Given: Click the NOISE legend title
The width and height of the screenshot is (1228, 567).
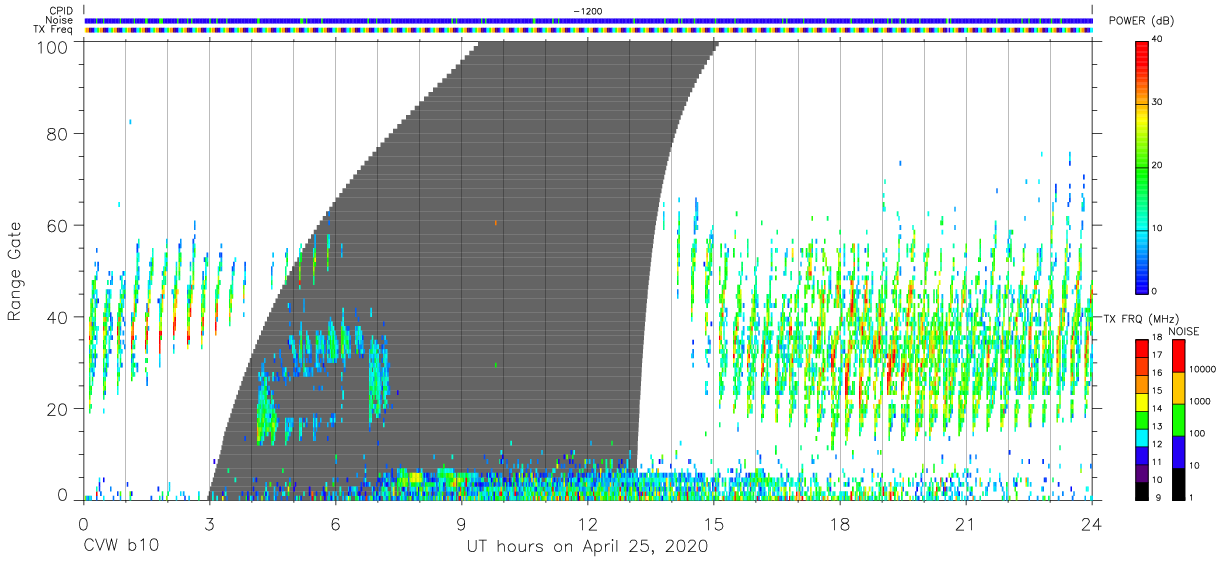Looking at the screenshot, I should (1186, 331).
